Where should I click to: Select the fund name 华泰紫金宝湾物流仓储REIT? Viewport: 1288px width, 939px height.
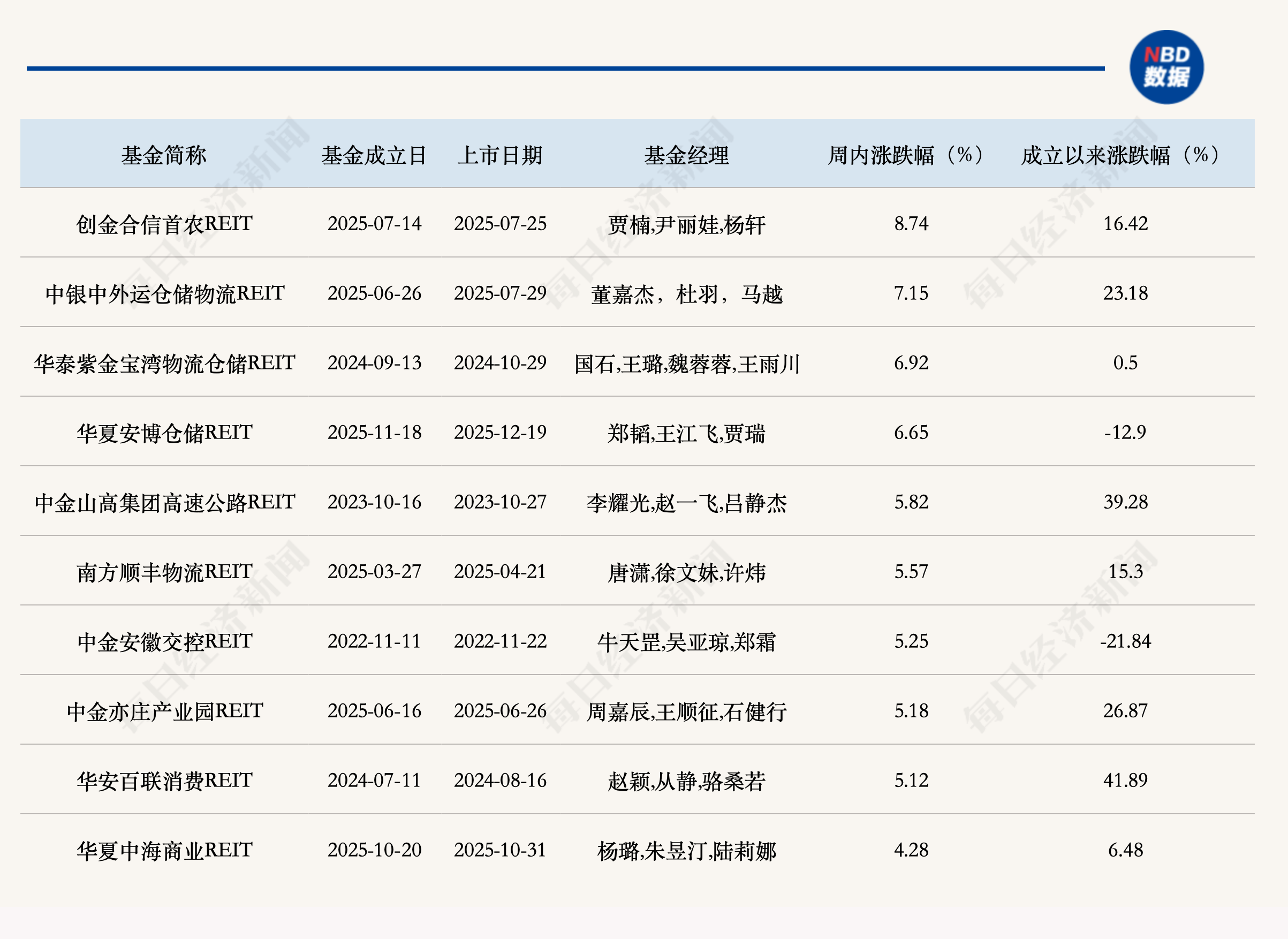165,363
